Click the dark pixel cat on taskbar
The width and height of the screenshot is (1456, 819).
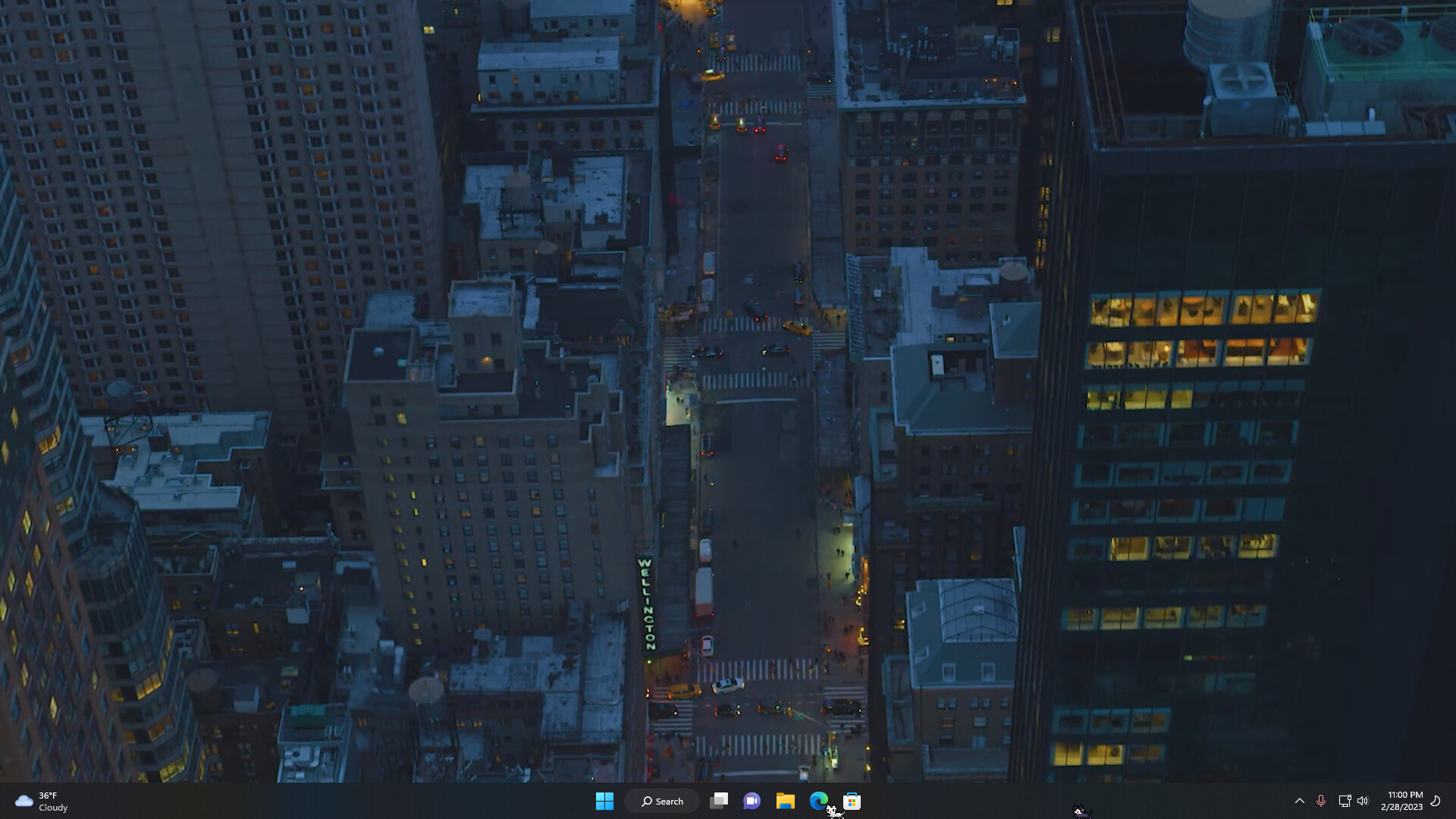pos(1081,811)
